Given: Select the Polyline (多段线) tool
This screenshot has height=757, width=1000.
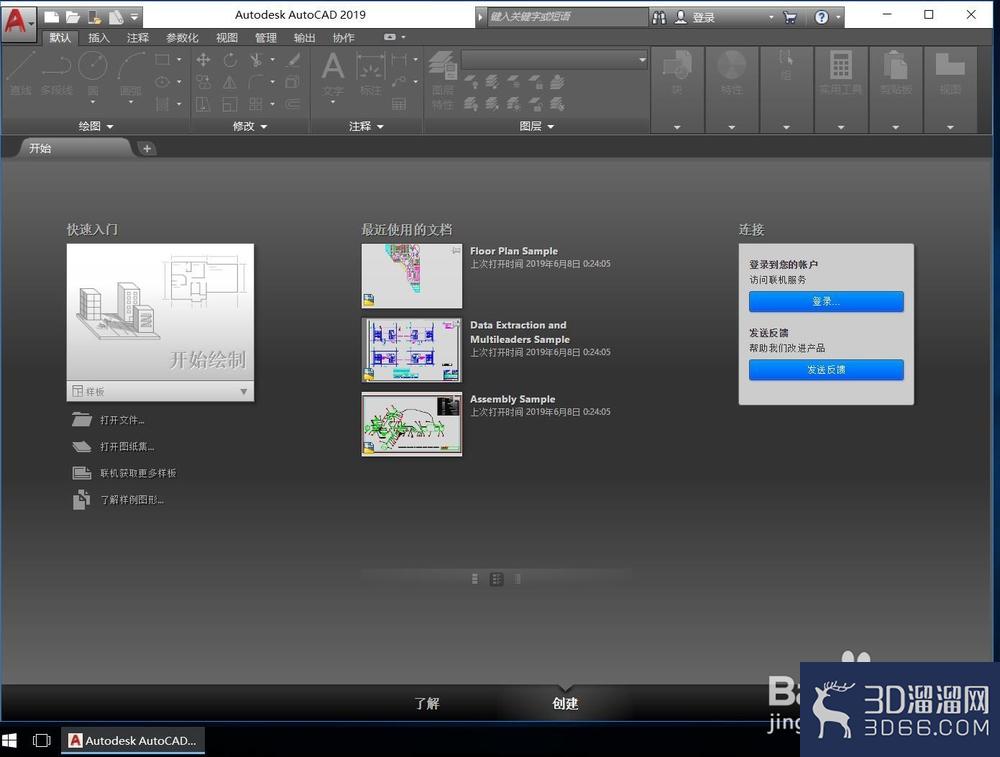Looking at the screenshot, I should 56,73.
